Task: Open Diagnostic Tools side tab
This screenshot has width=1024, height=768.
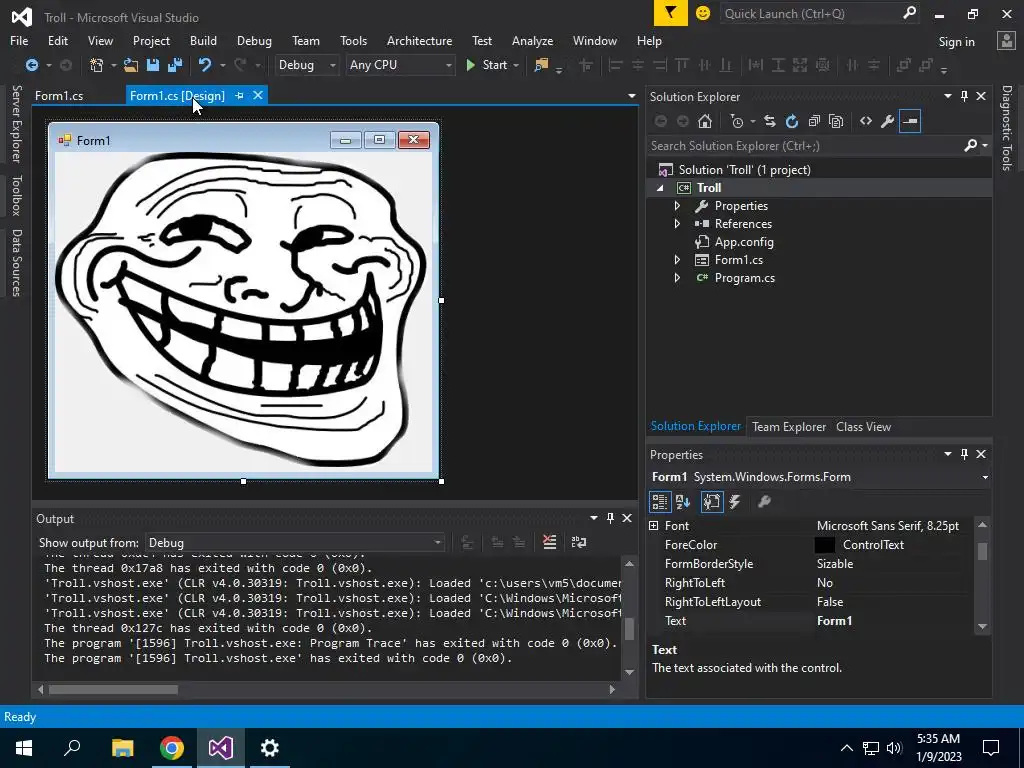Action: [x=1007, y=128]
